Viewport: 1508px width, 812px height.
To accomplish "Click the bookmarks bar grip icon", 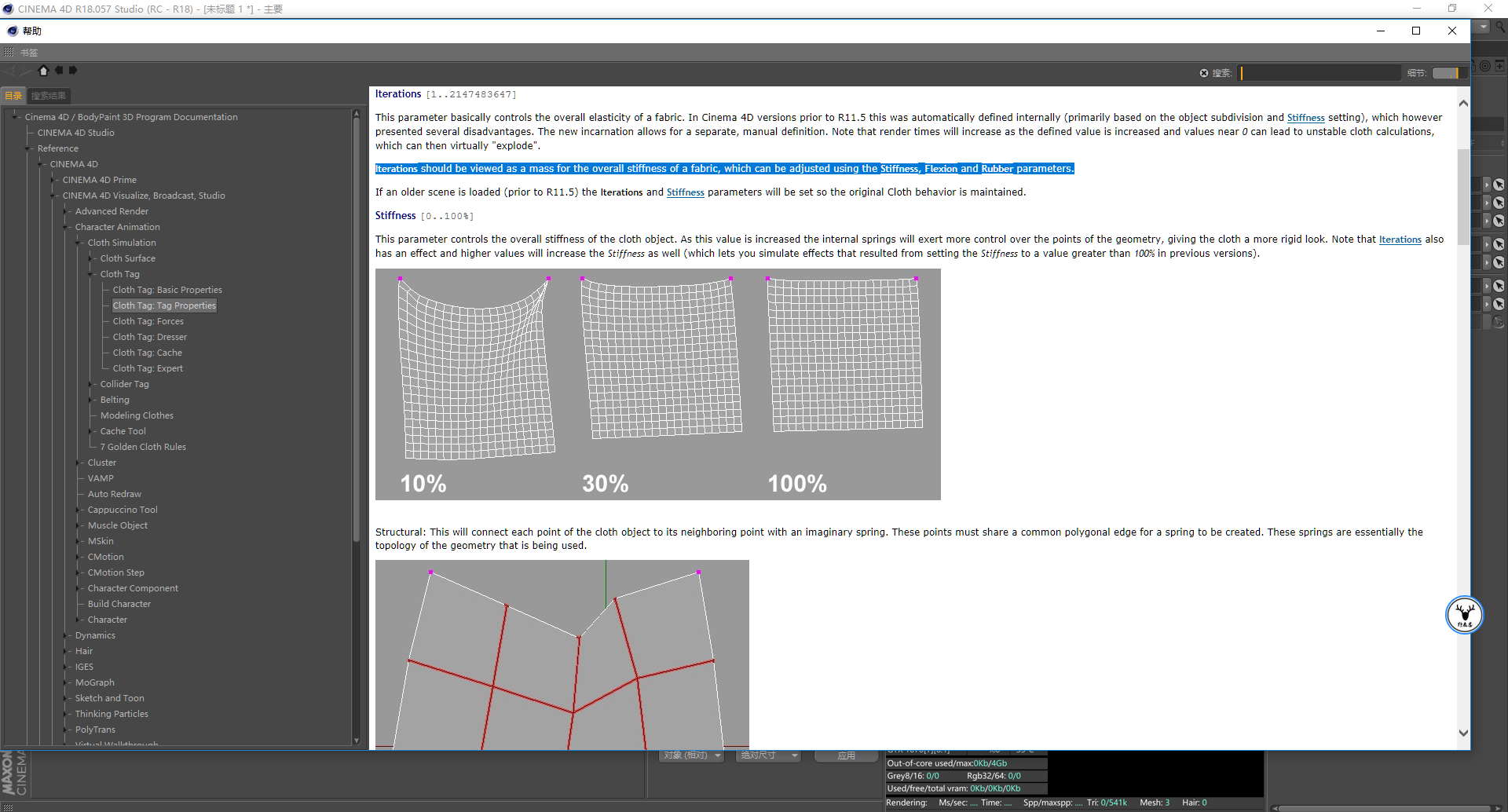I will point(9,52).
